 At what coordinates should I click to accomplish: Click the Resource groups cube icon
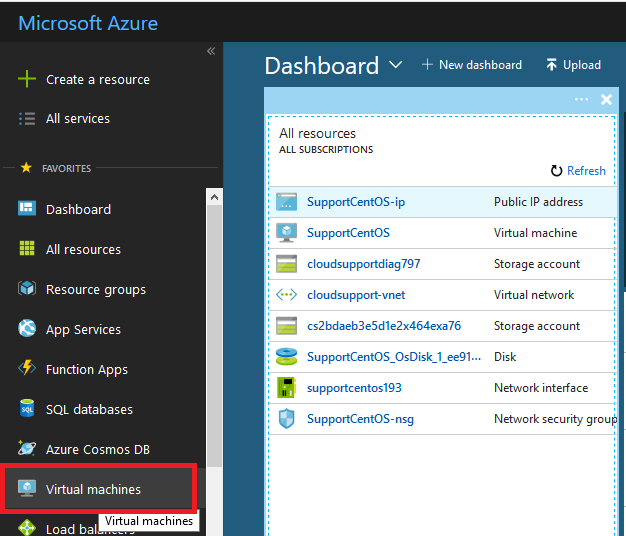[27, 288]
